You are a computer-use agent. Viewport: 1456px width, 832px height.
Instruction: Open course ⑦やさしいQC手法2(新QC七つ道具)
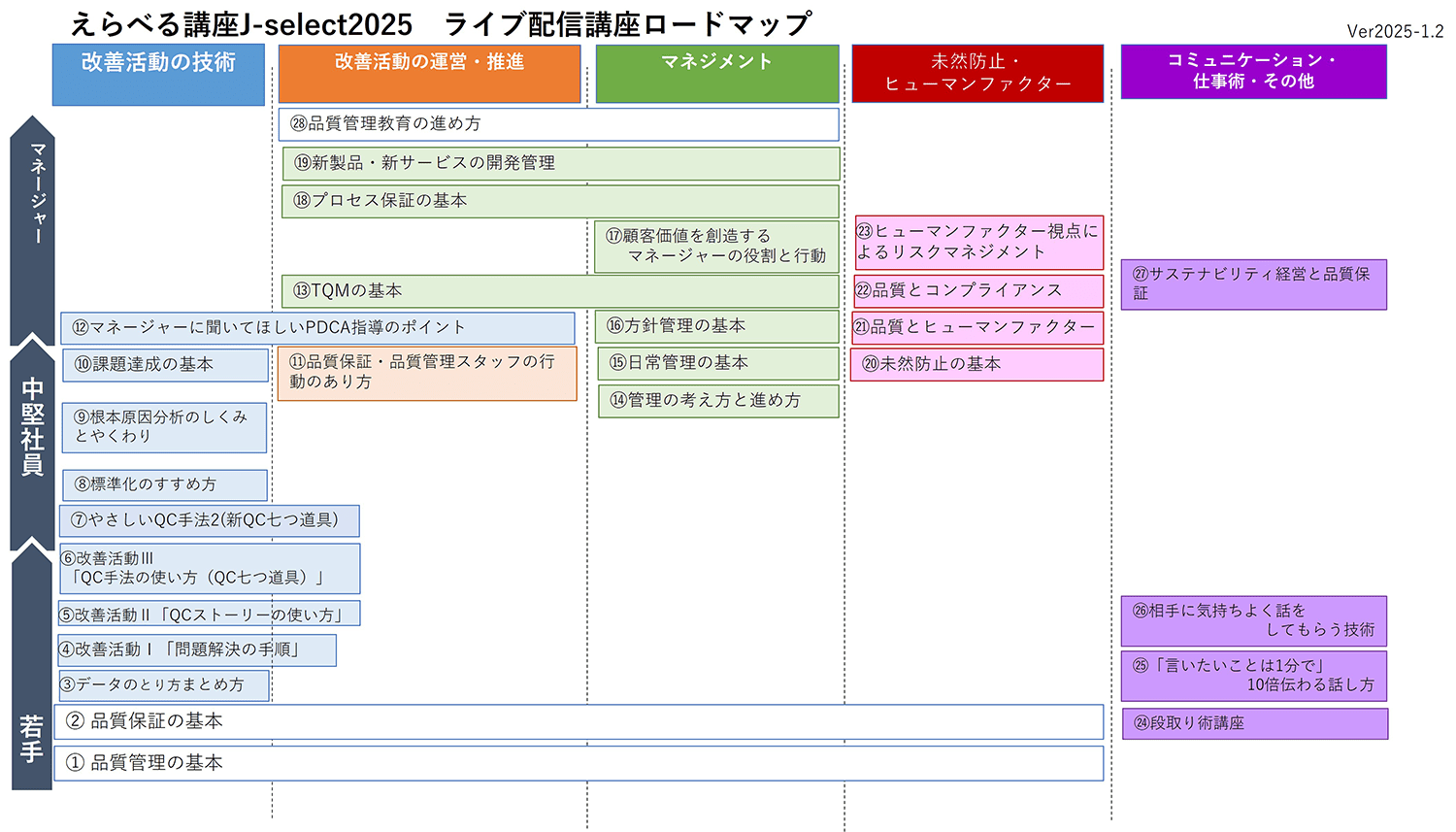(x=210, y=520)
